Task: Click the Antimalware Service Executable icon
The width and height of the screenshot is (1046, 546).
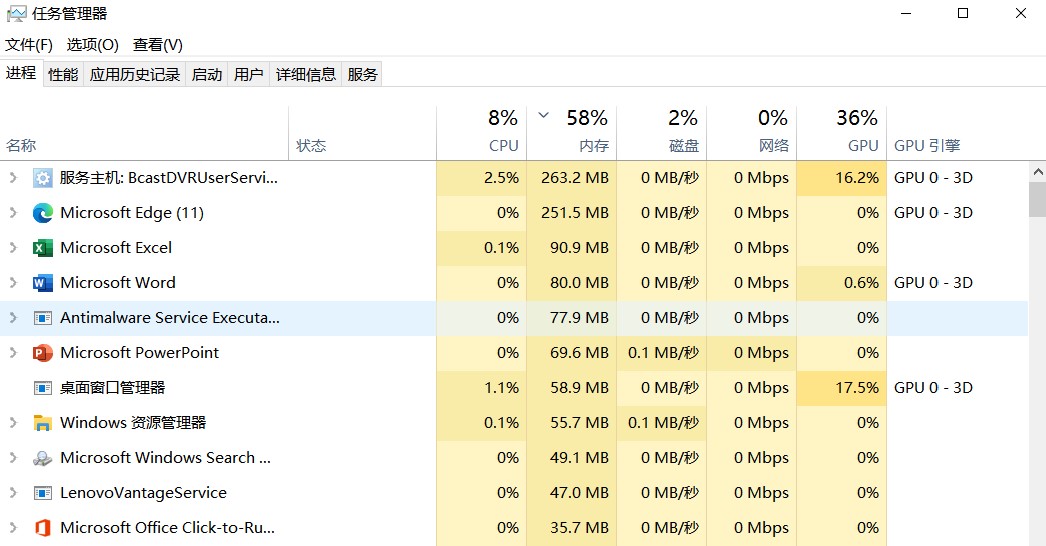Action: (x=43, y=318)
